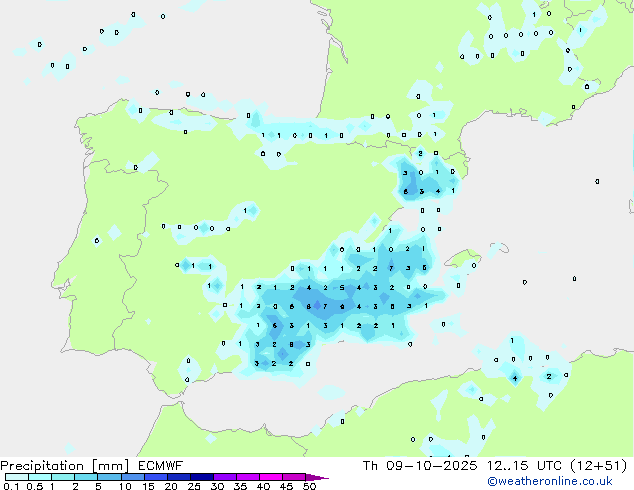Viewport: 634px width, 490px height.
Task: Click the 10–15 mm legend color segment
Action: [x=132, y=477]
